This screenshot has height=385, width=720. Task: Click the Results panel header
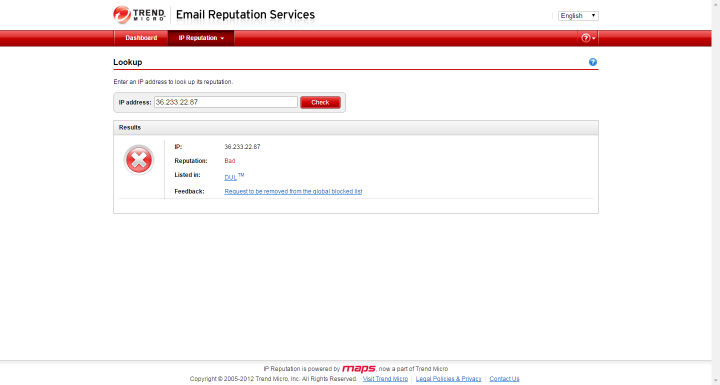356,128
